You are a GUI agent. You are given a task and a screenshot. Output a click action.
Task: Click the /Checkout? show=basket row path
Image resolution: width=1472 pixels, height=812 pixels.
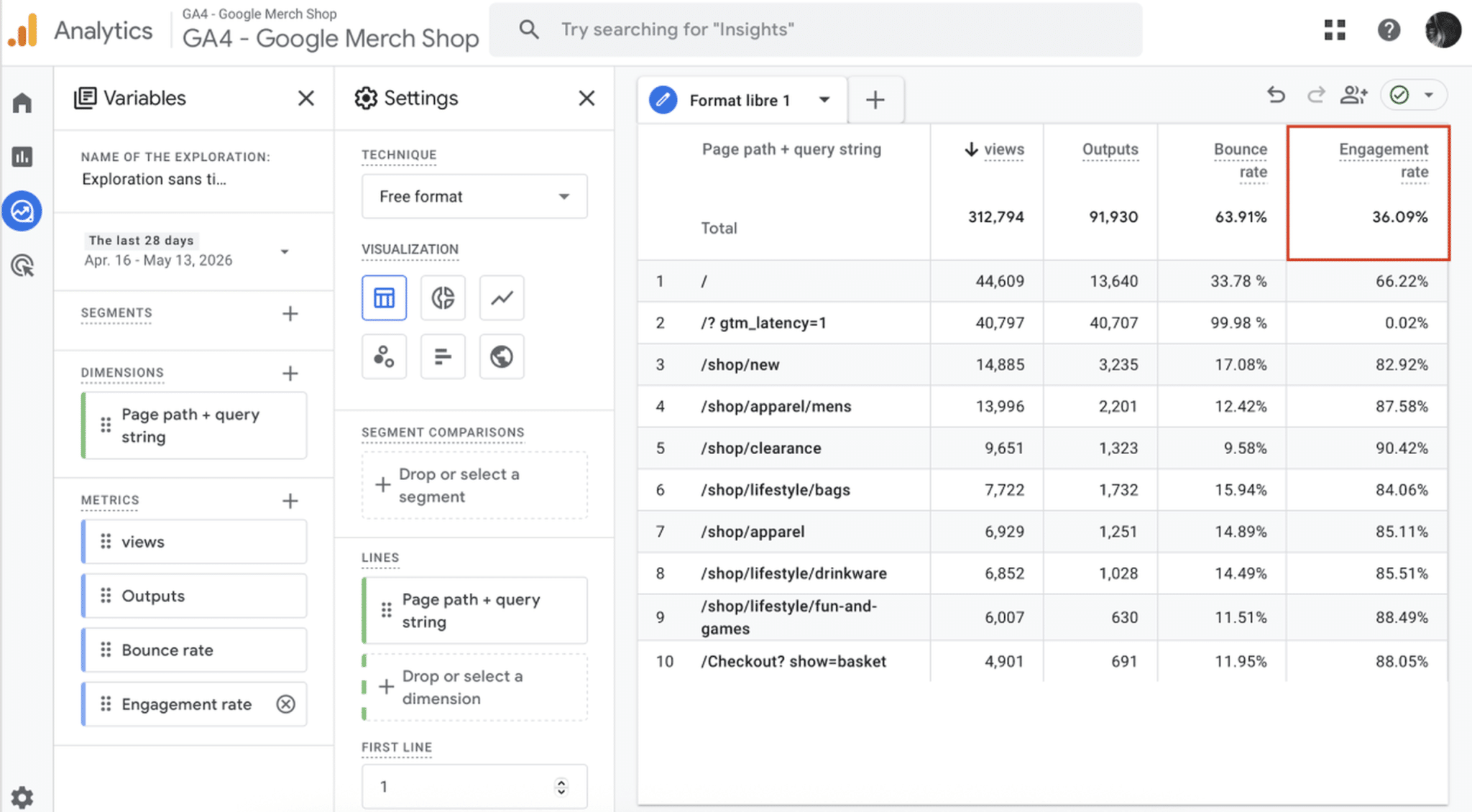point(793,661)
